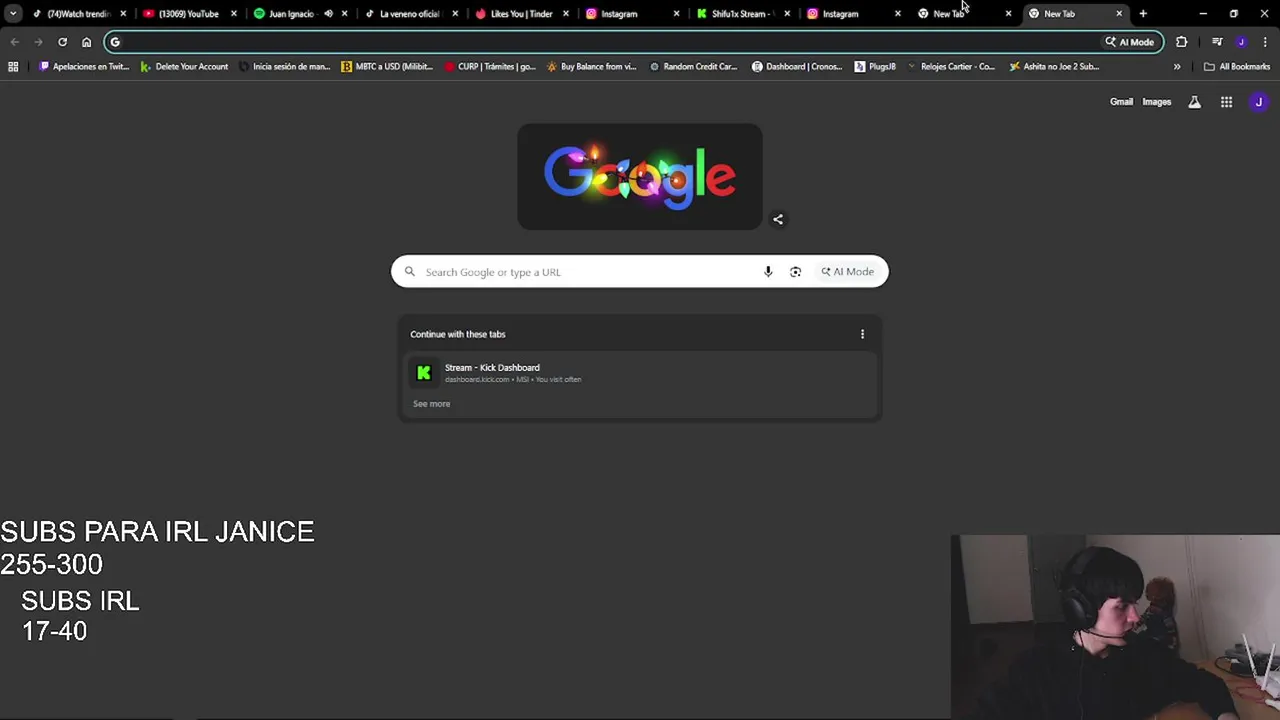The image size is (1280, 720).
Task: Open Google apps grid
Action: (x=1226, y=102)
